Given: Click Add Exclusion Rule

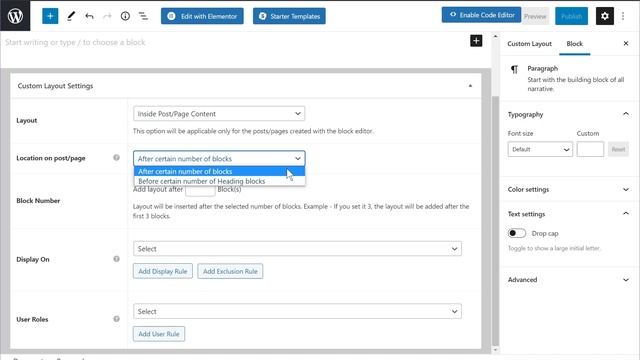Looking at the screenshot, I should pos(230,271).
